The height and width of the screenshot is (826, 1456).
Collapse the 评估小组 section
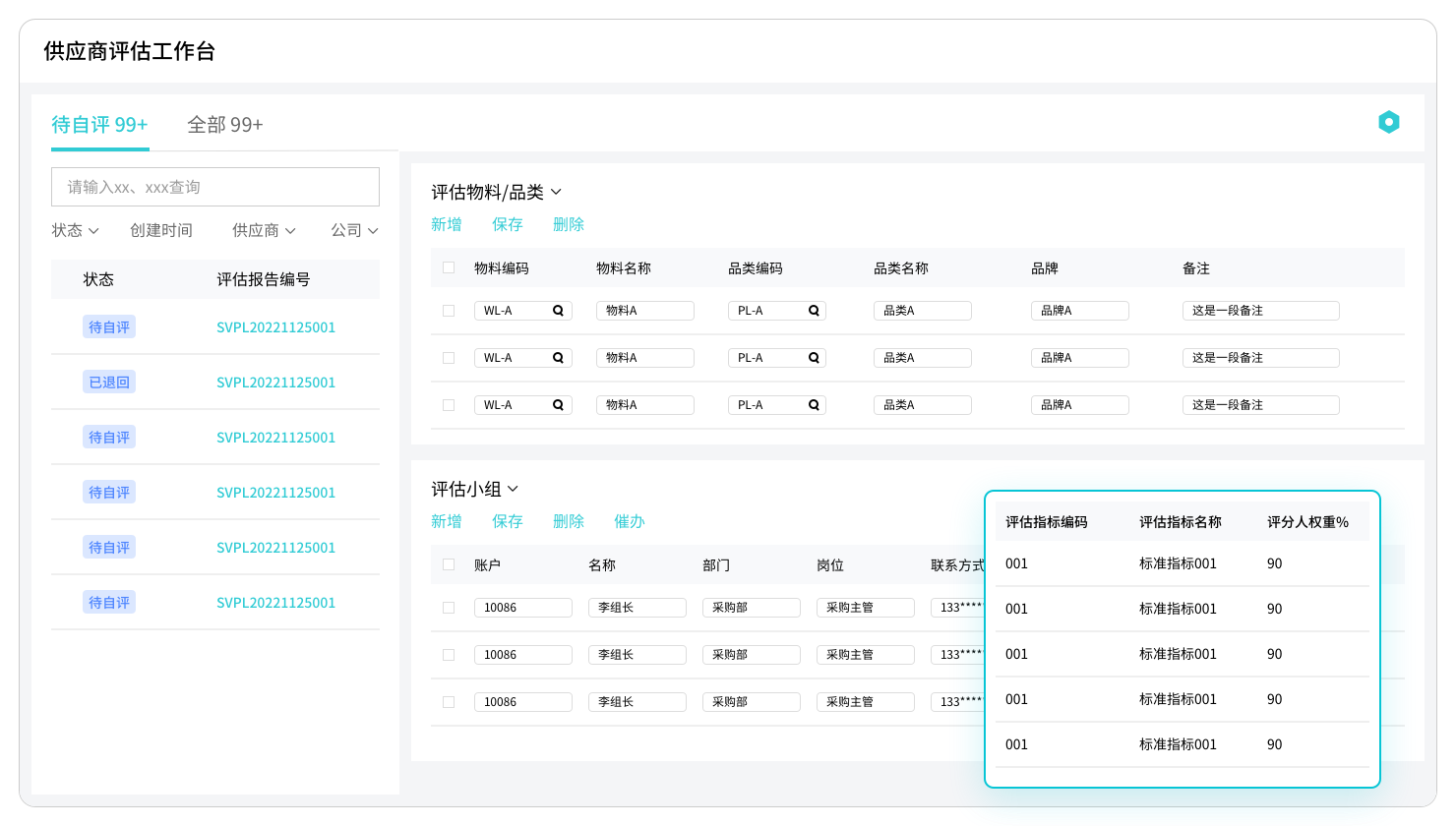[513, 489]
